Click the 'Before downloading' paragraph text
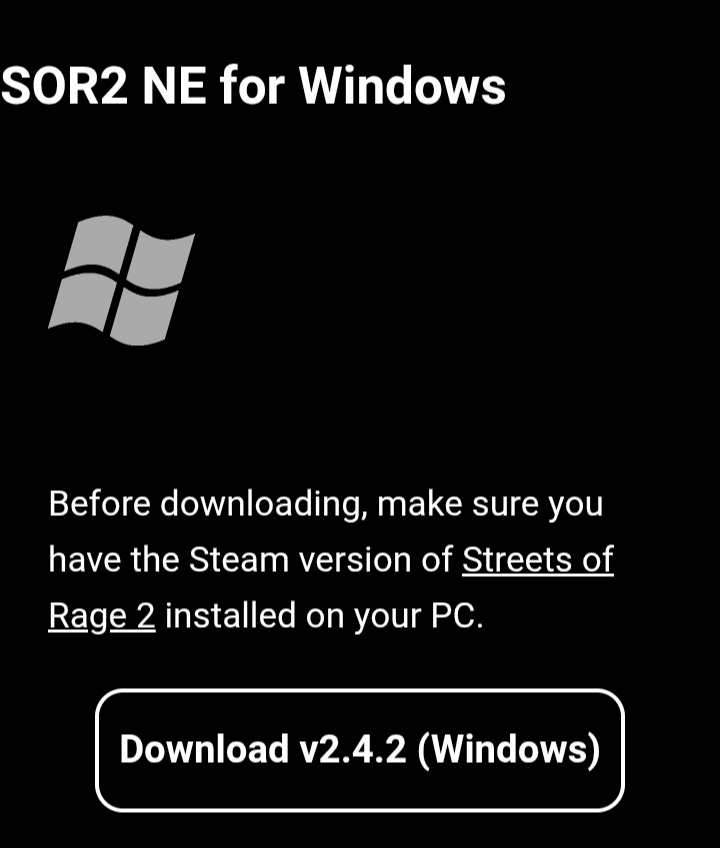720x848 pixels. pos(331,559)
